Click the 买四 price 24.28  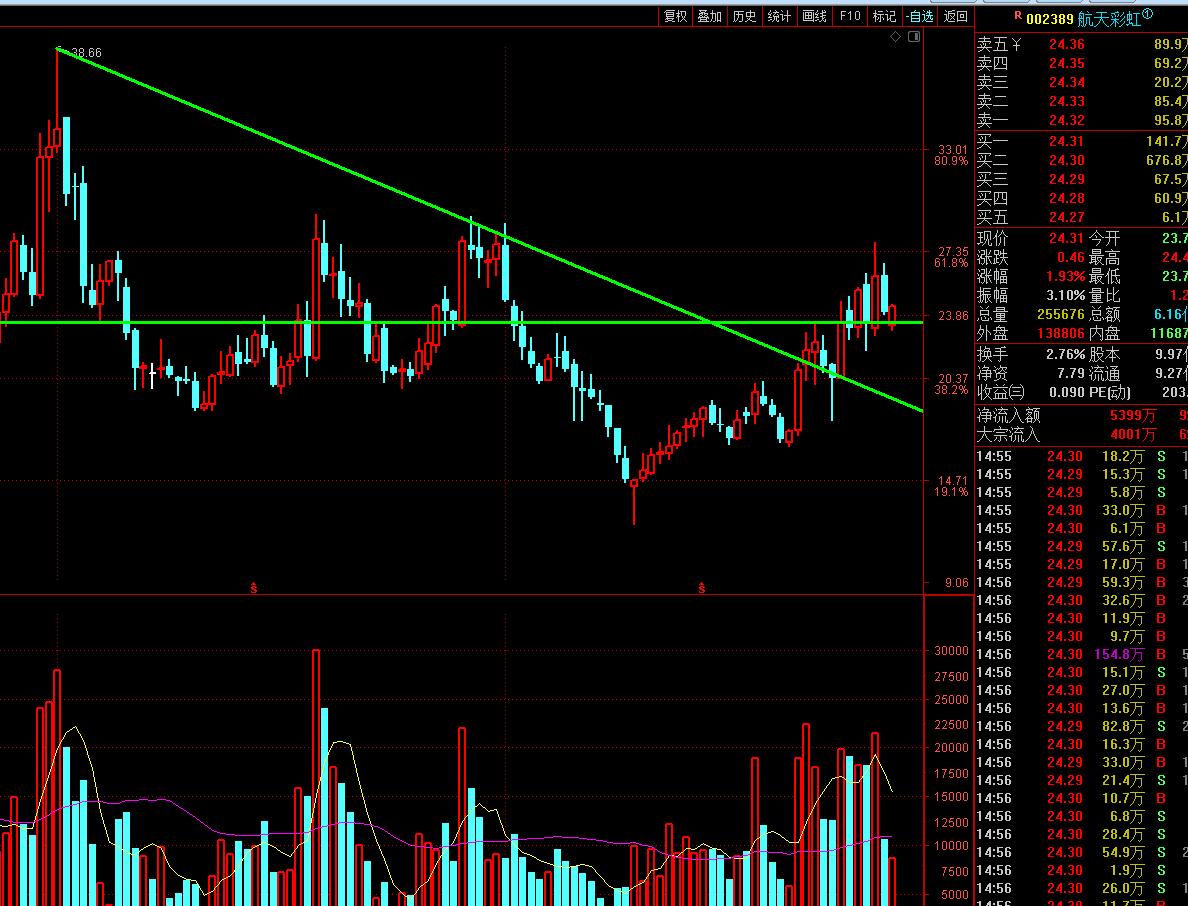[1066, 198]
